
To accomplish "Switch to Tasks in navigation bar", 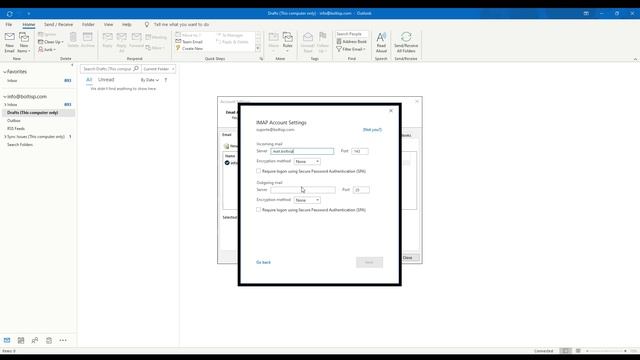I will pos(49,340).
